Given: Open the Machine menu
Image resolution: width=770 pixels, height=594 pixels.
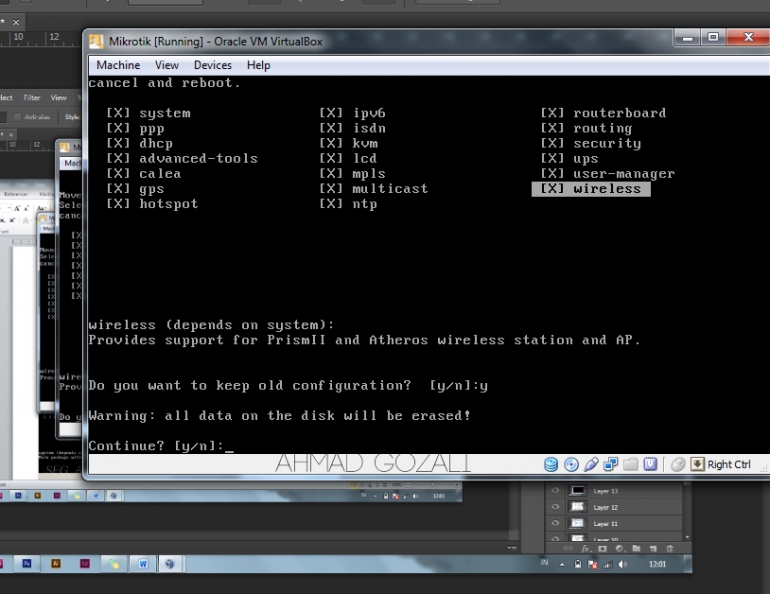Looking at the screenshot, I should [118, 65].
